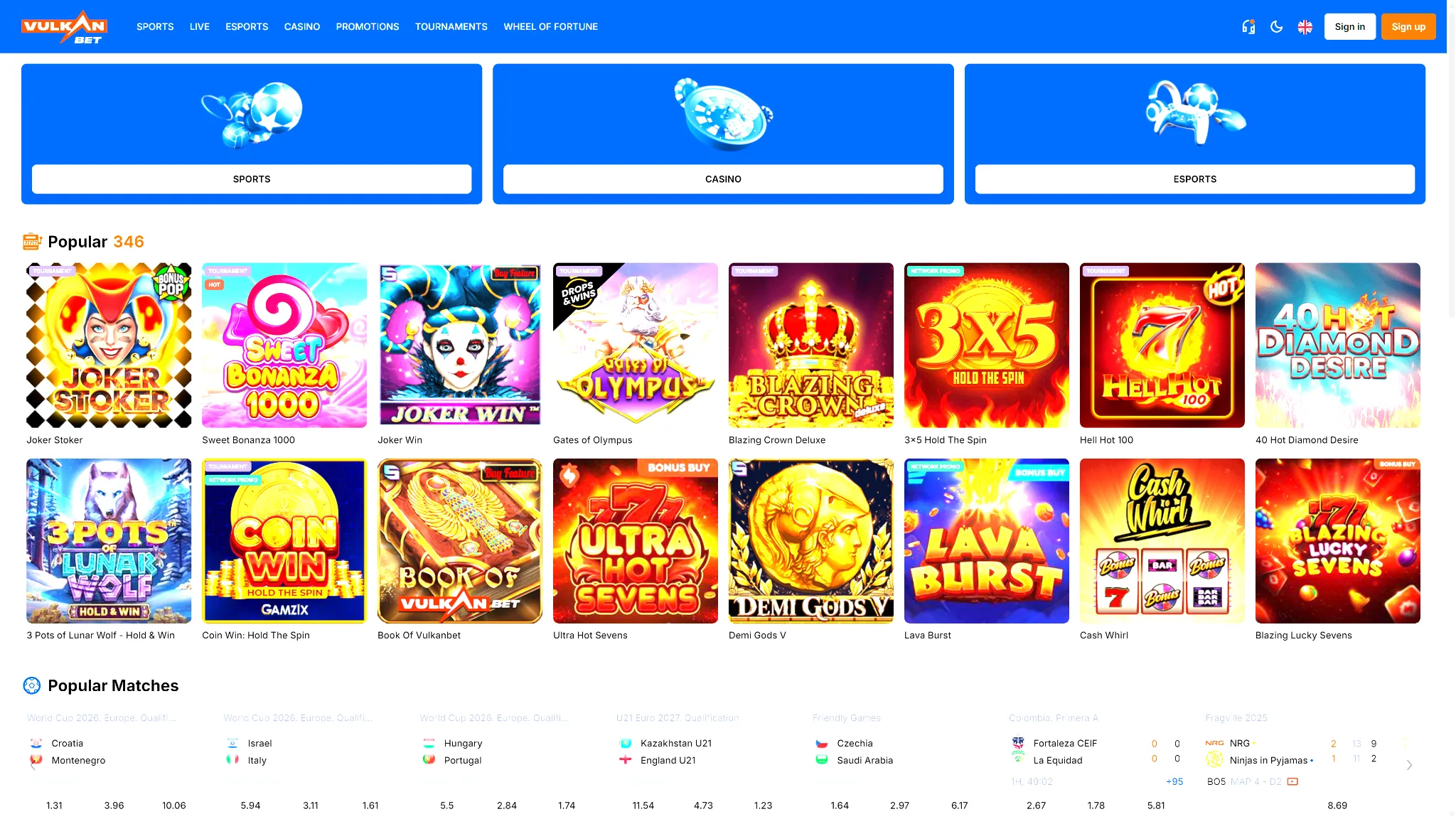1456x819 pixels.
Task: Click the Sign in button
Action: point(1349,27)
